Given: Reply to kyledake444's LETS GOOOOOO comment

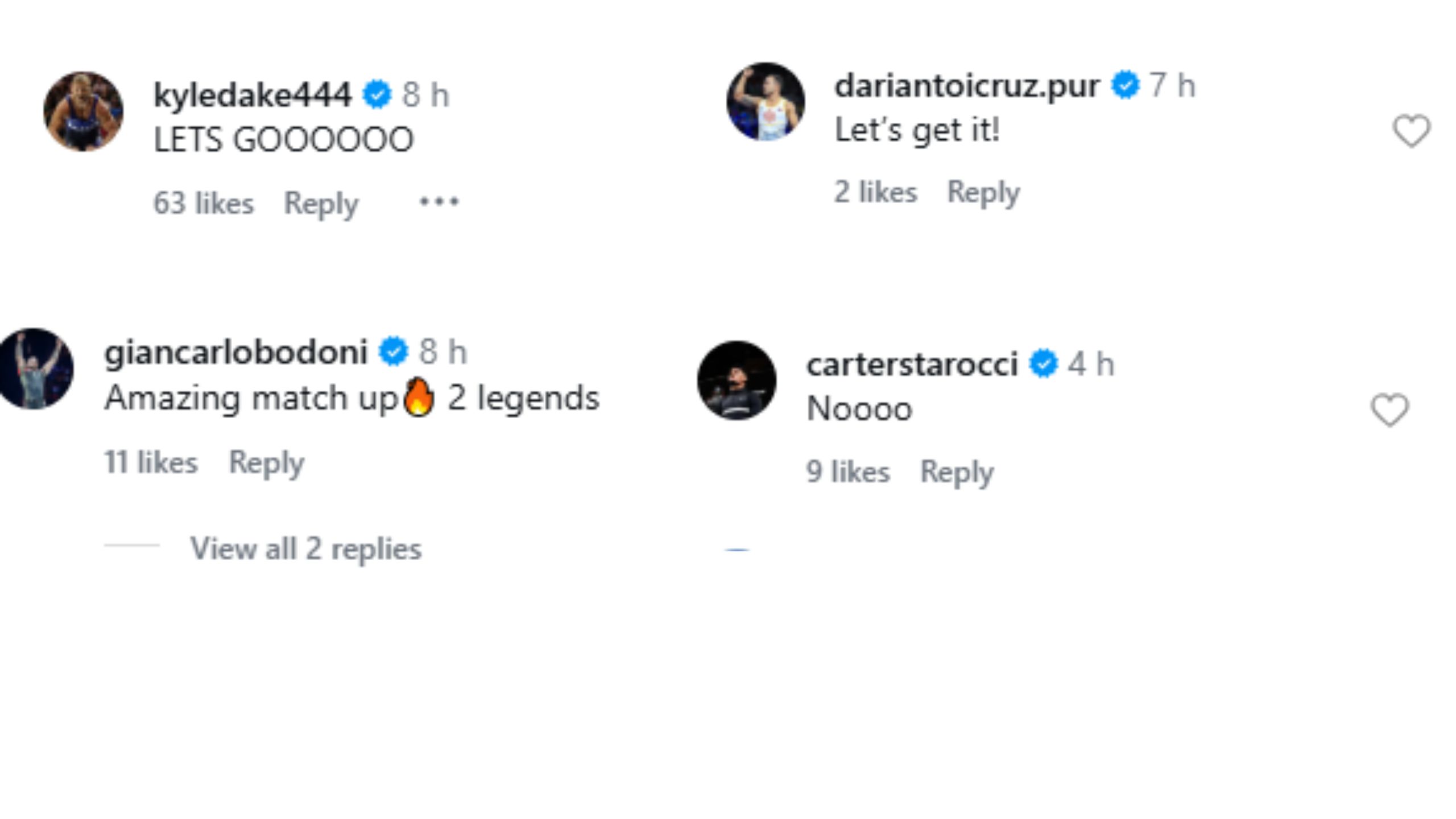Looking at the screenshot, I should 321,203.
